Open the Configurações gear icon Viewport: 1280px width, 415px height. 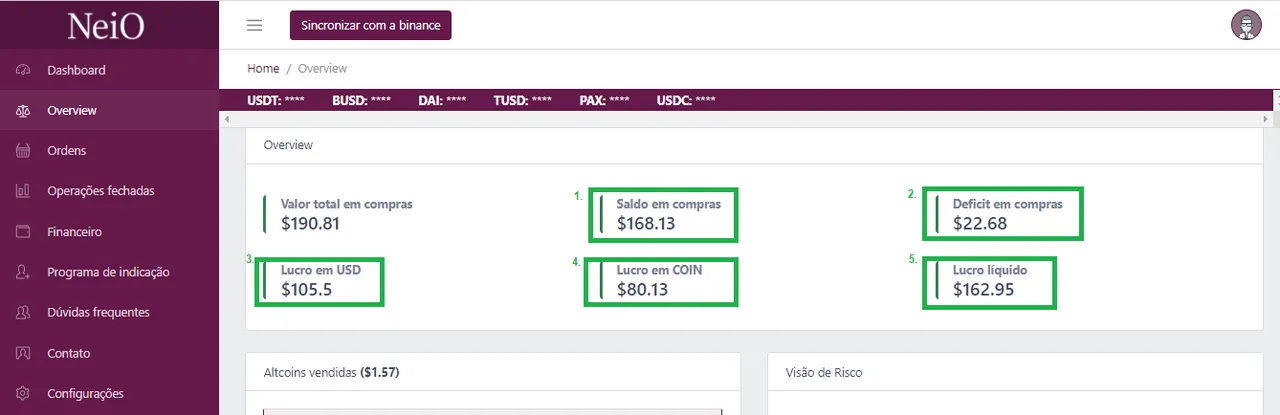click(x=24, y=393)
